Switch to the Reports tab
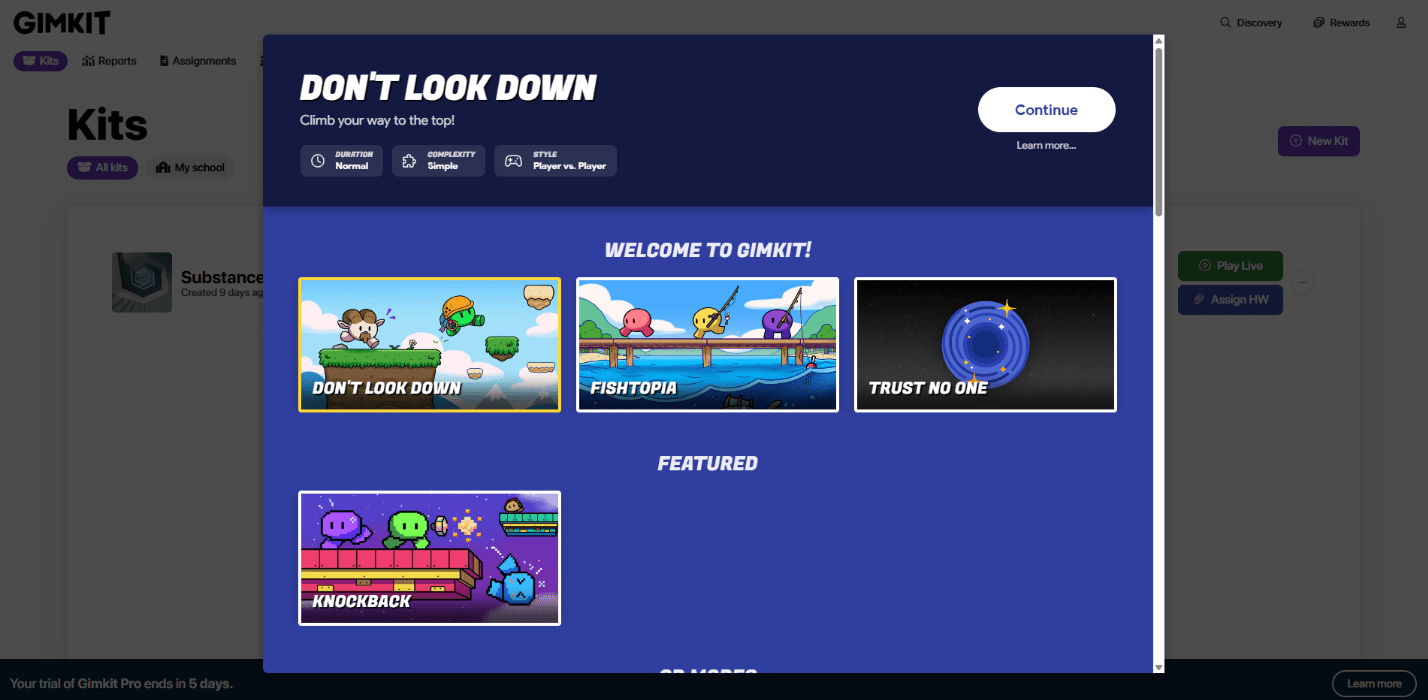Image resolution: width=1428 pixels, height=700 pixels. coord(109,61)
